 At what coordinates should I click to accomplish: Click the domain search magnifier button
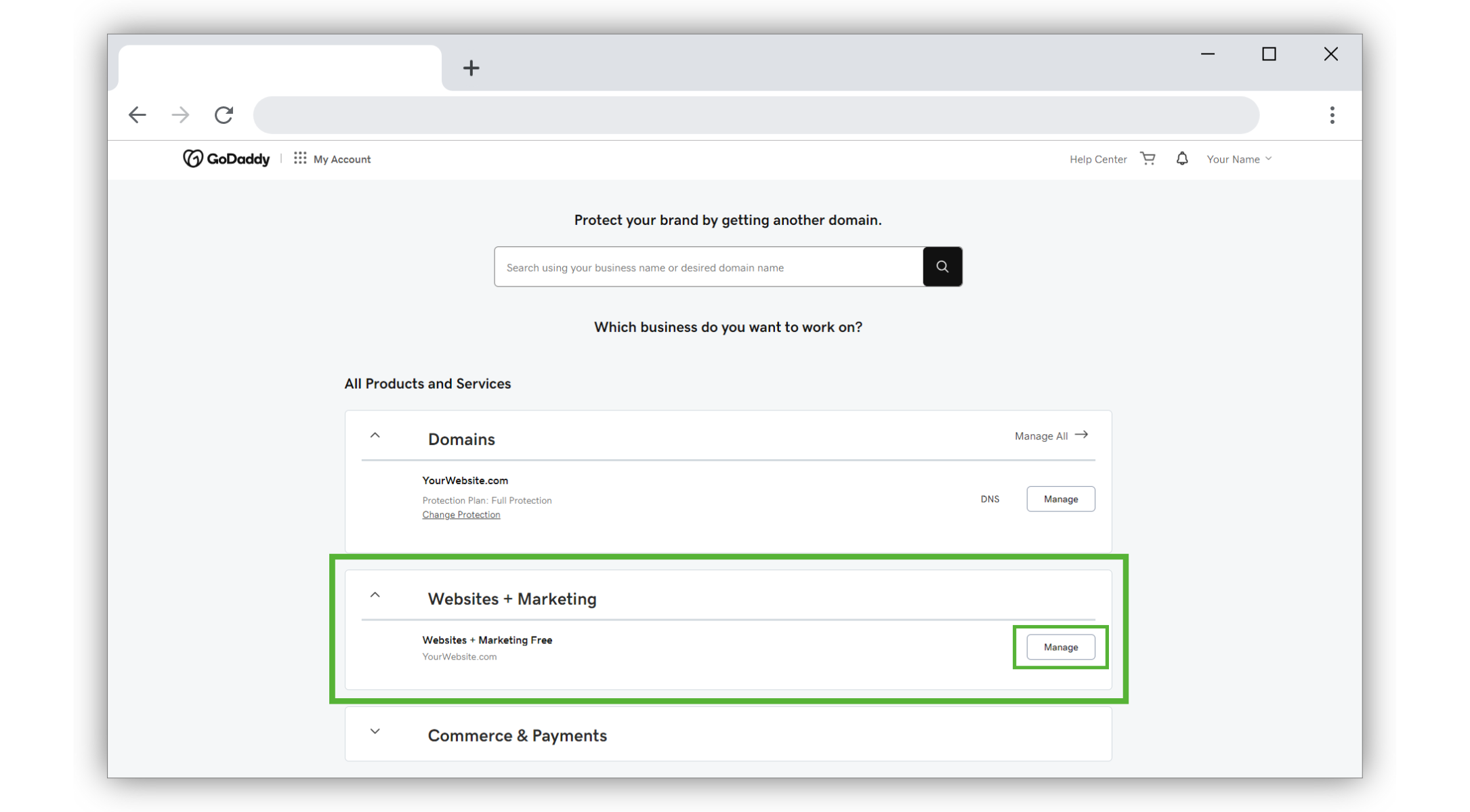(942, 267)
